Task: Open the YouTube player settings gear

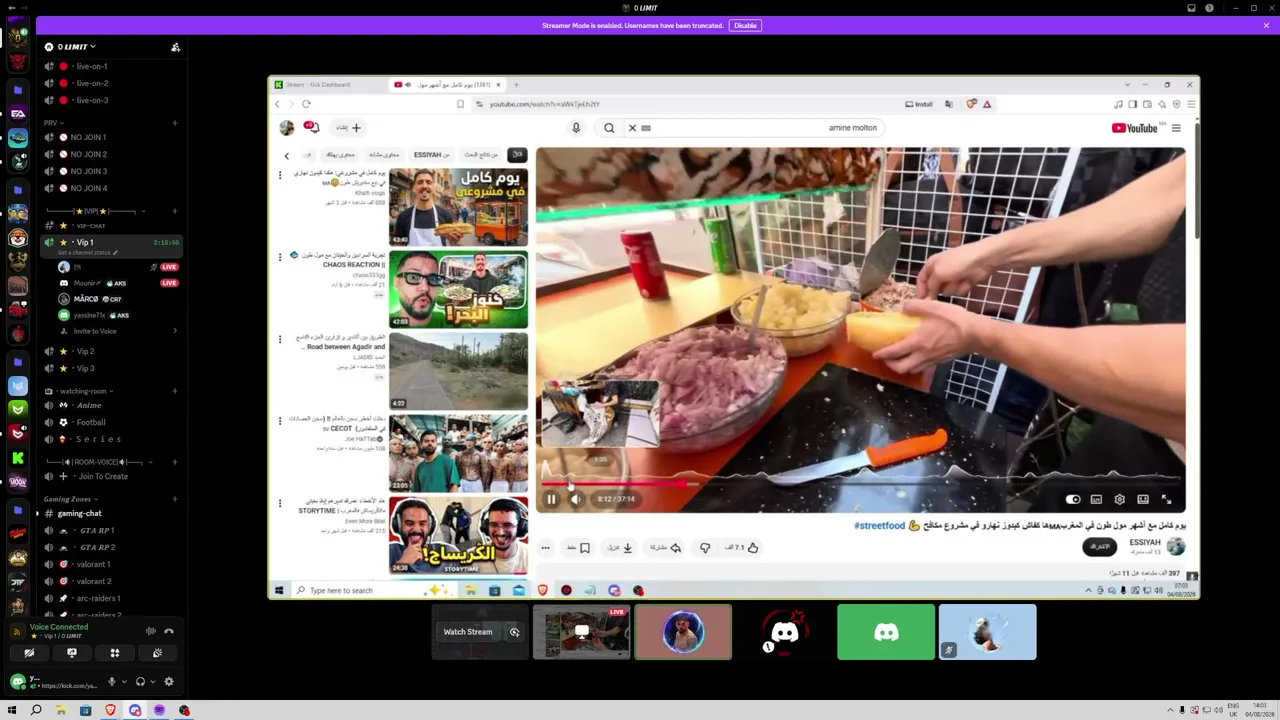Action: point(1120,499)
